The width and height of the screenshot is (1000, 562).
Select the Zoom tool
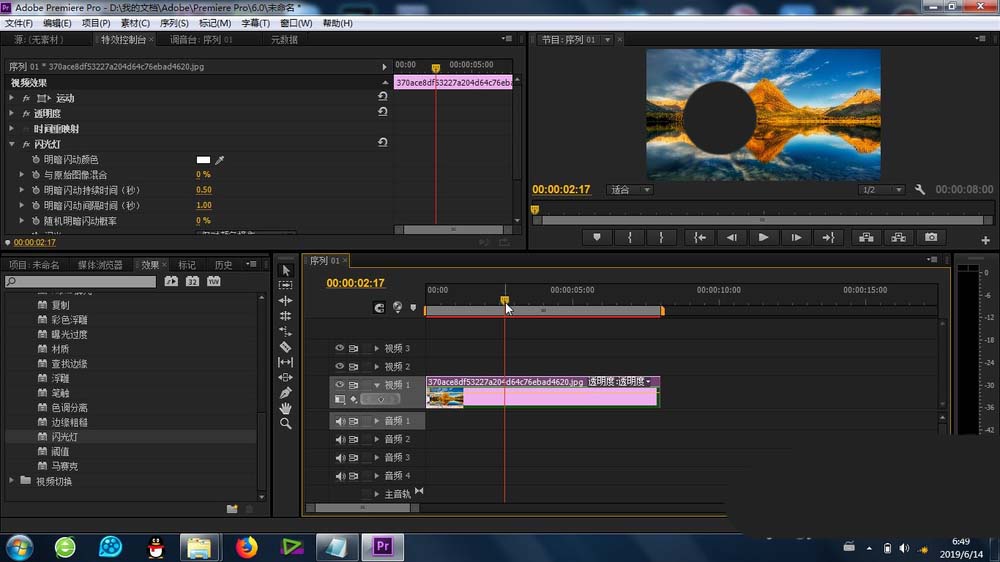pyautogui.click(x=286, y=424)
